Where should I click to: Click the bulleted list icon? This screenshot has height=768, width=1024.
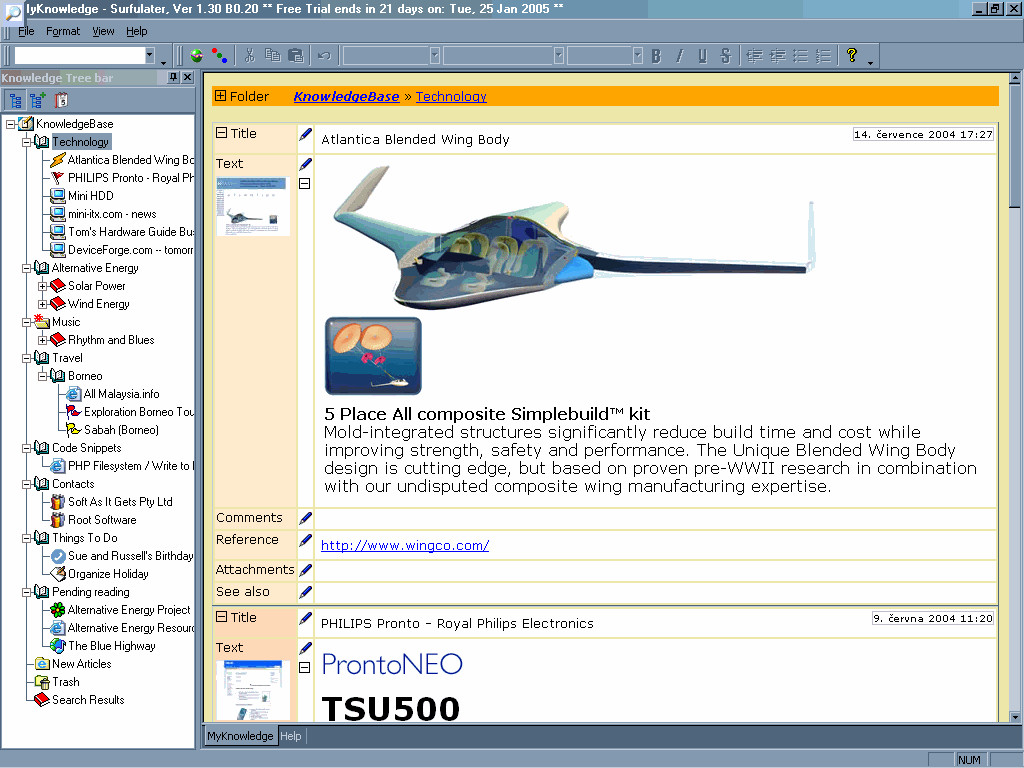click(801, 56)
